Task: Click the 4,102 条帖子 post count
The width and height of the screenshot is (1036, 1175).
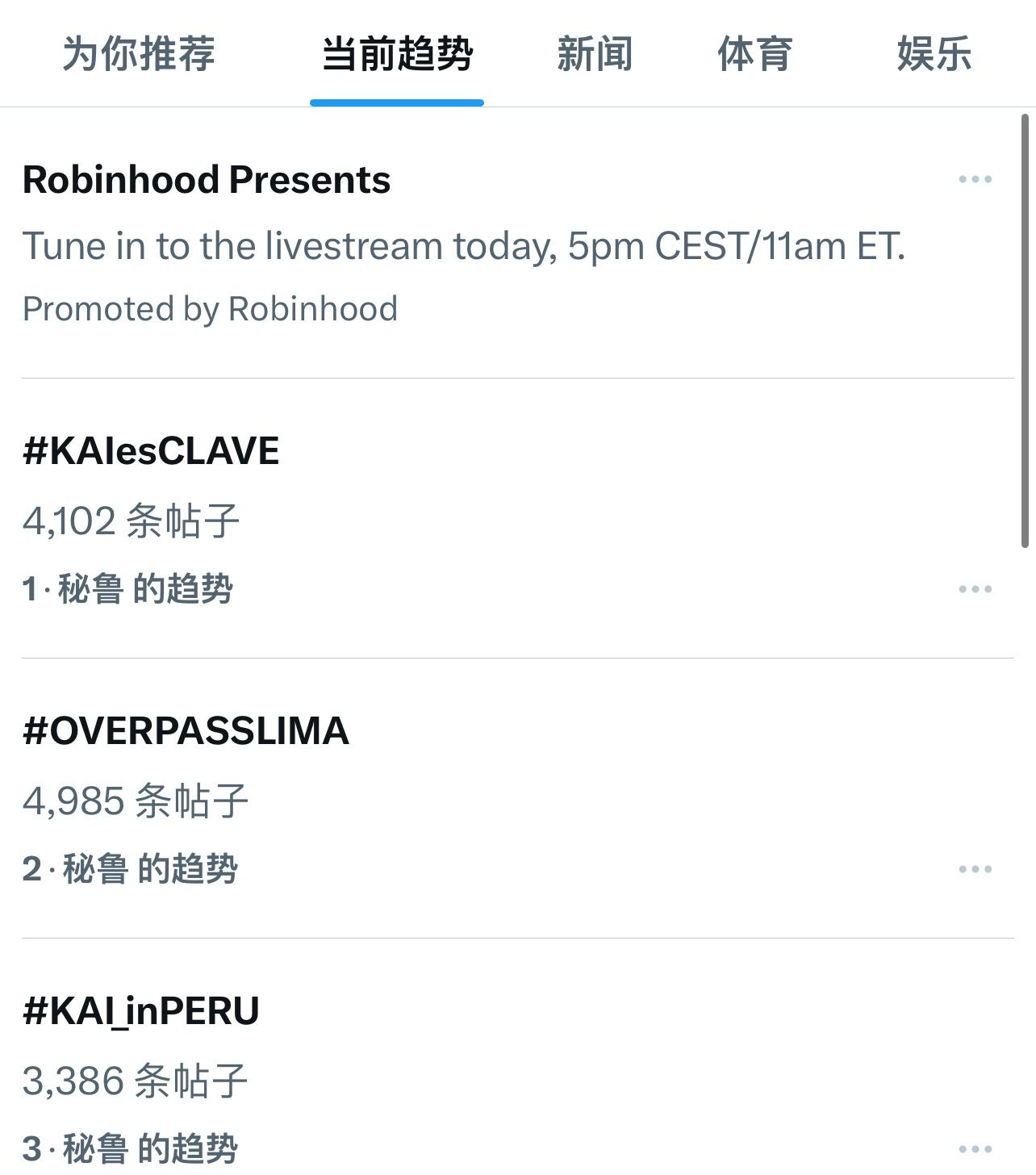Action: coord(132,521)
